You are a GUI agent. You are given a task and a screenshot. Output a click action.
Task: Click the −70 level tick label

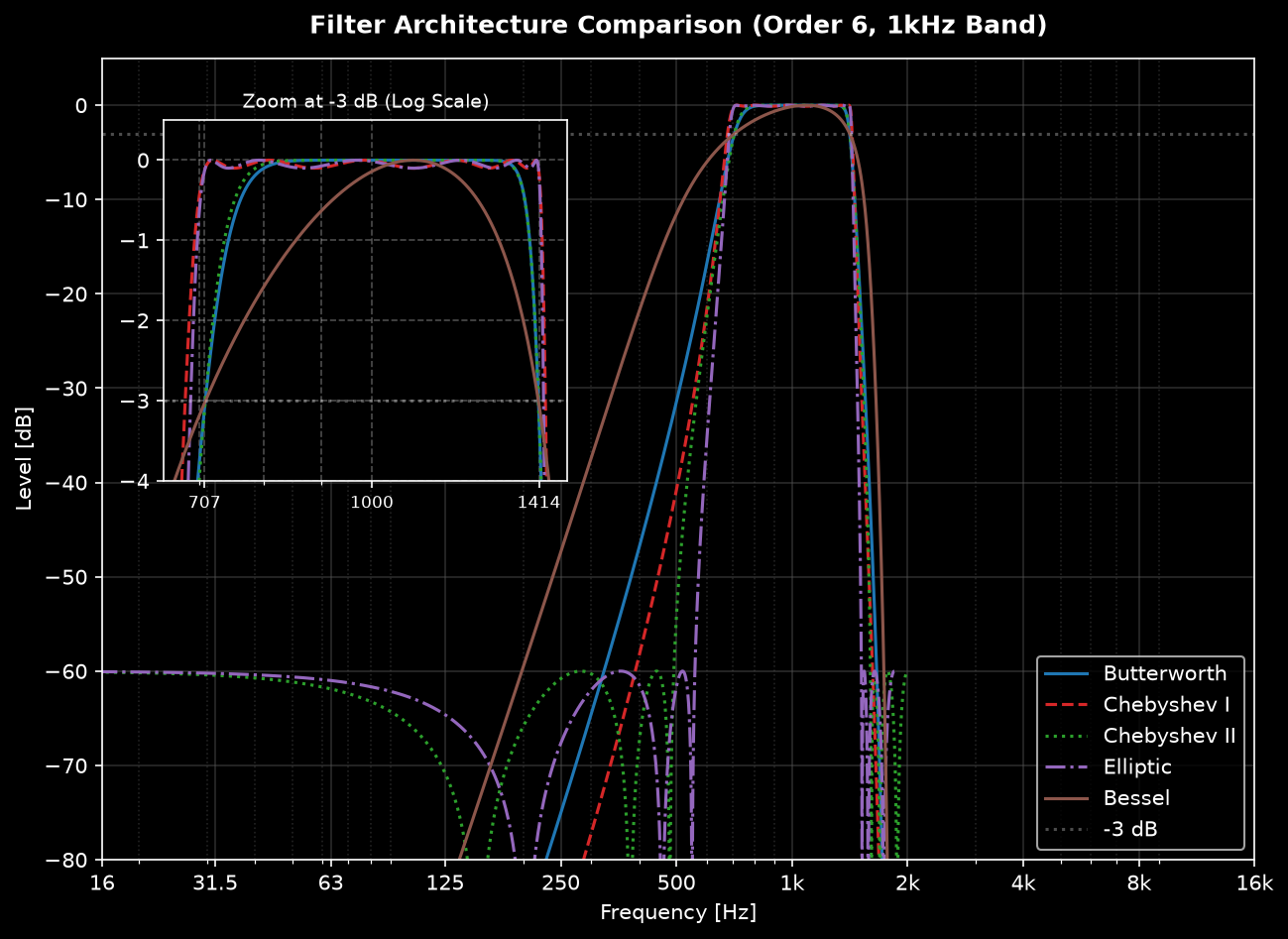(67, 765)
